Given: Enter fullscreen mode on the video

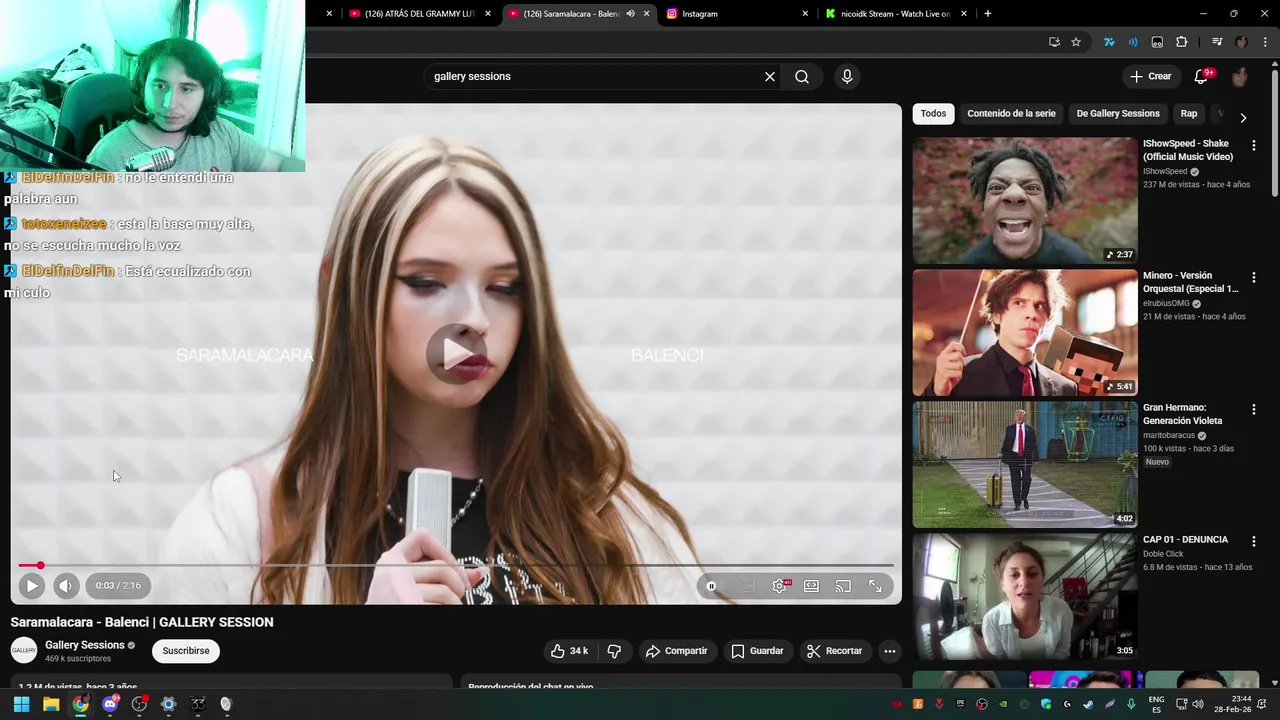Looking at the screenshot, I should (x=875, y=586).
